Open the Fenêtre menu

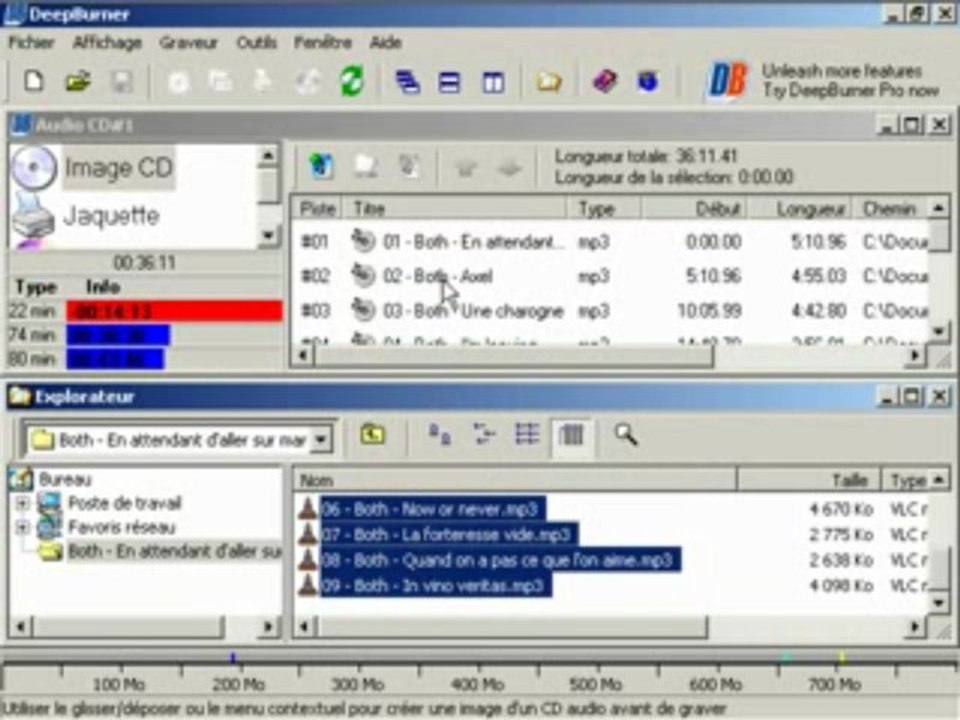pos(323,42)
